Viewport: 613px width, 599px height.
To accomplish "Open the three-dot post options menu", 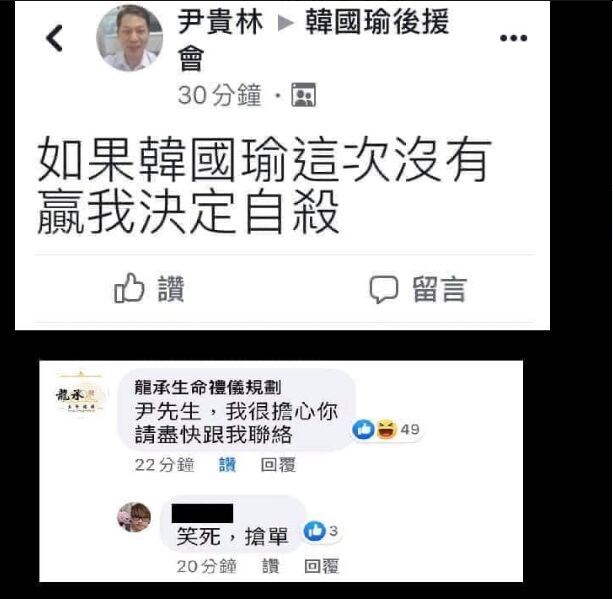I will (x=513, y=38).
